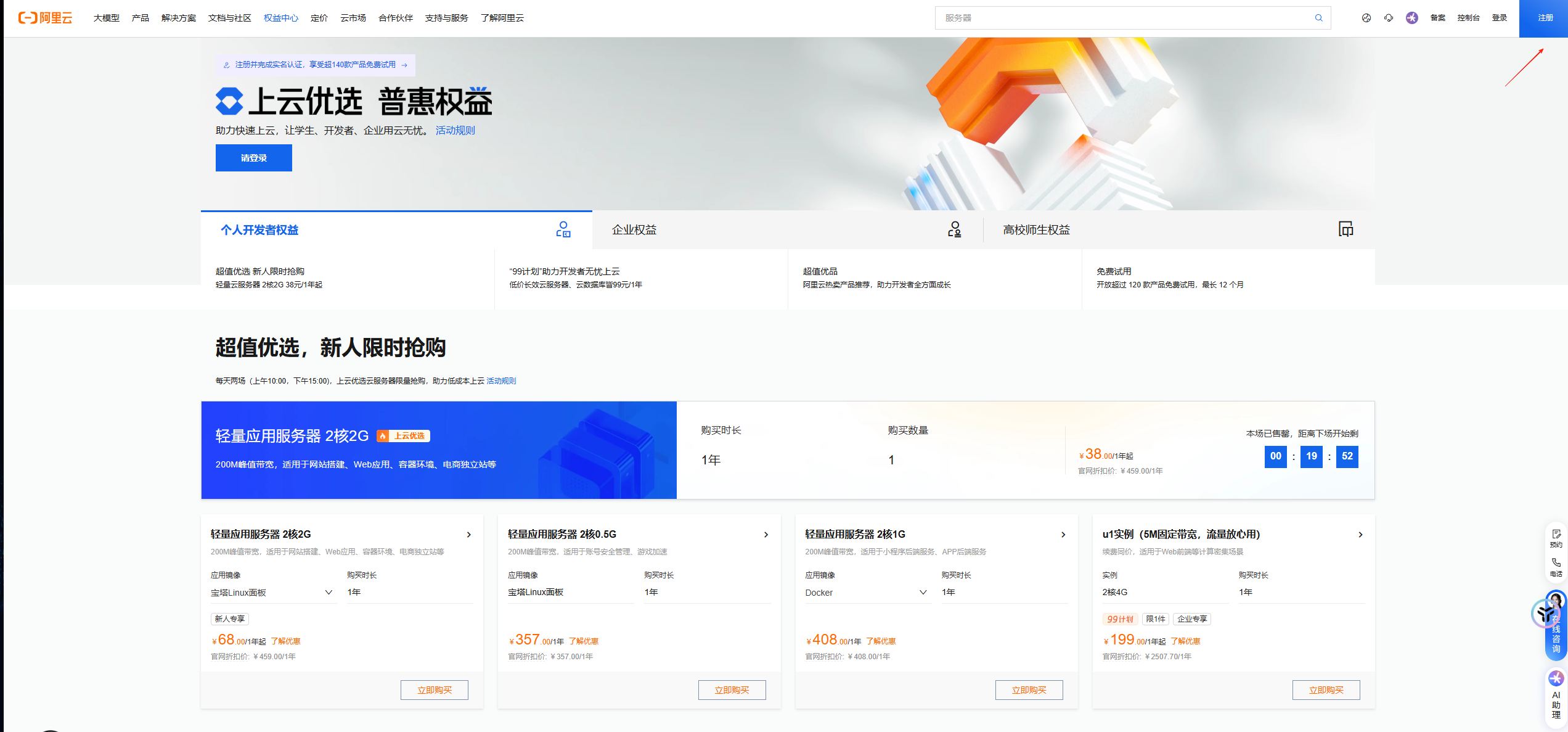Open the 预约 booking sidebar icon
This screenshot has height=732, width=1568.
pyautogui.click(x=1556, y=537)
